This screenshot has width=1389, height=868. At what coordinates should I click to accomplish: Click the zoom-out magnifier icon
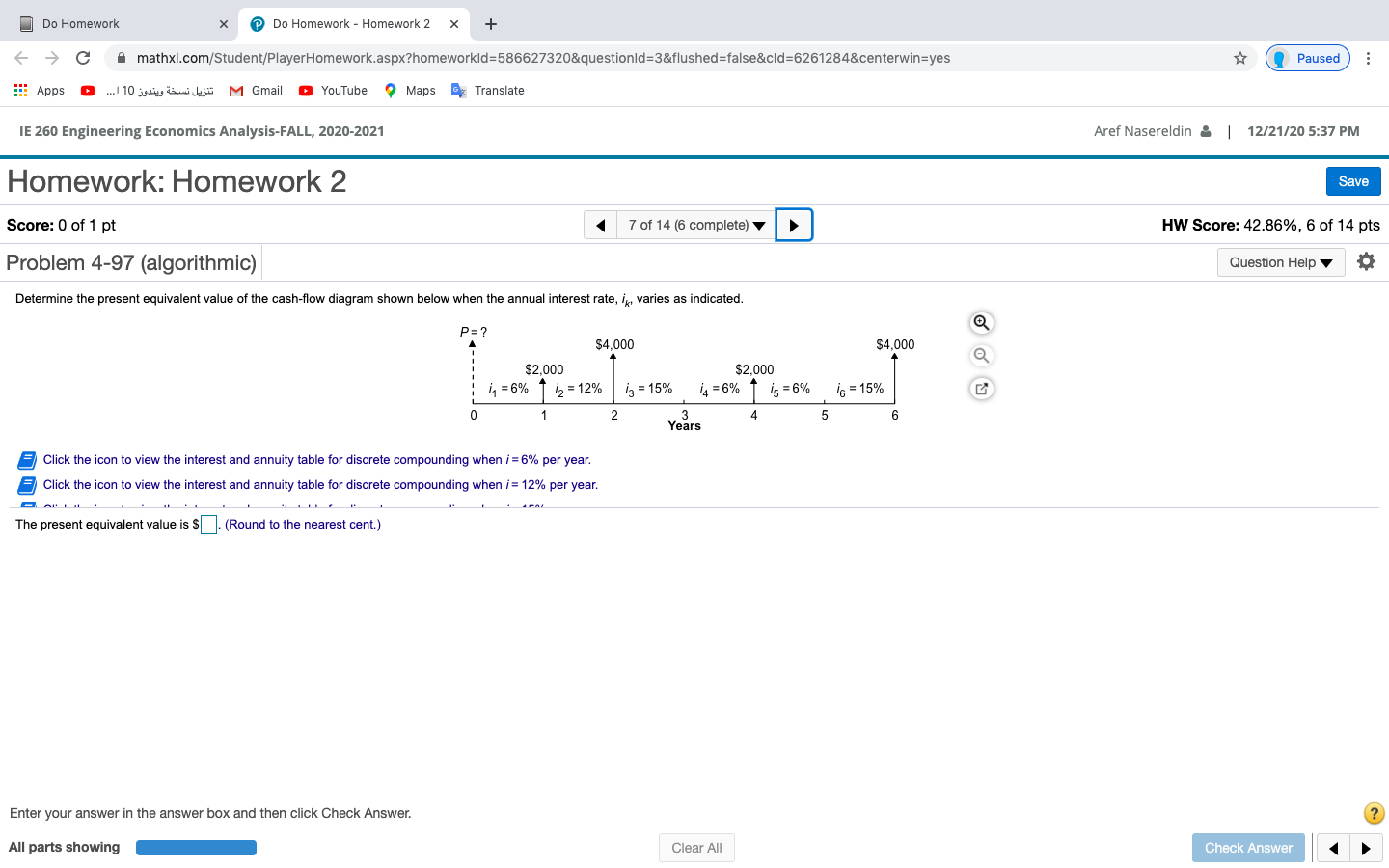click(981, 355)
